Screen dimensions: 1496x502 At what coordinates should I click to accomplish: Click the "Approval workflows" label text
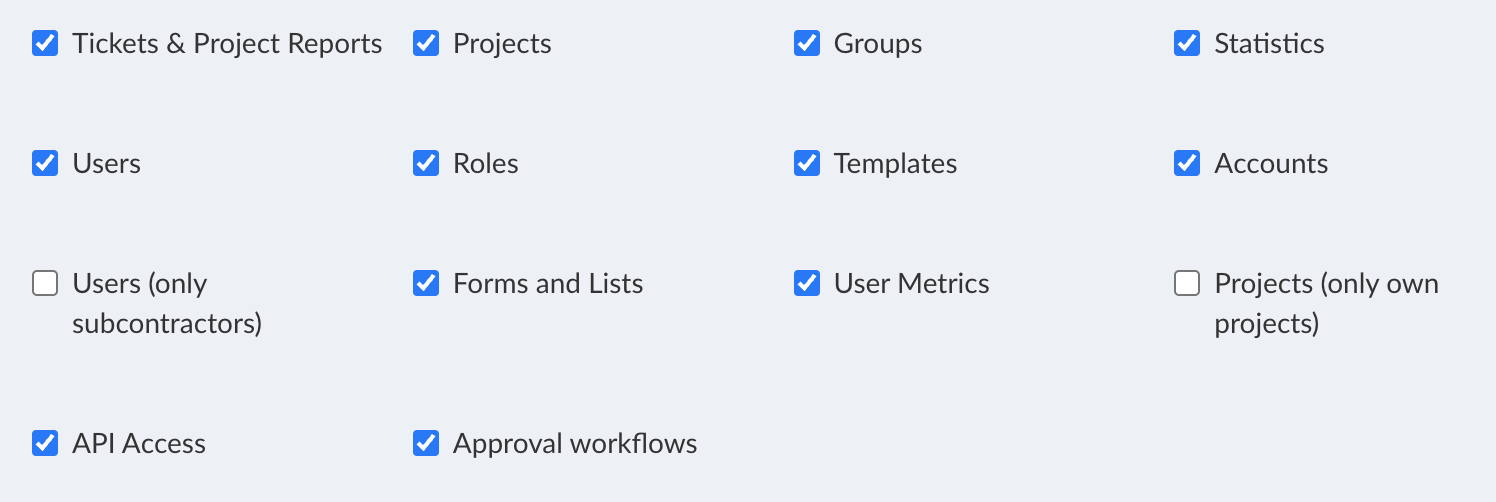click(575, 444)
